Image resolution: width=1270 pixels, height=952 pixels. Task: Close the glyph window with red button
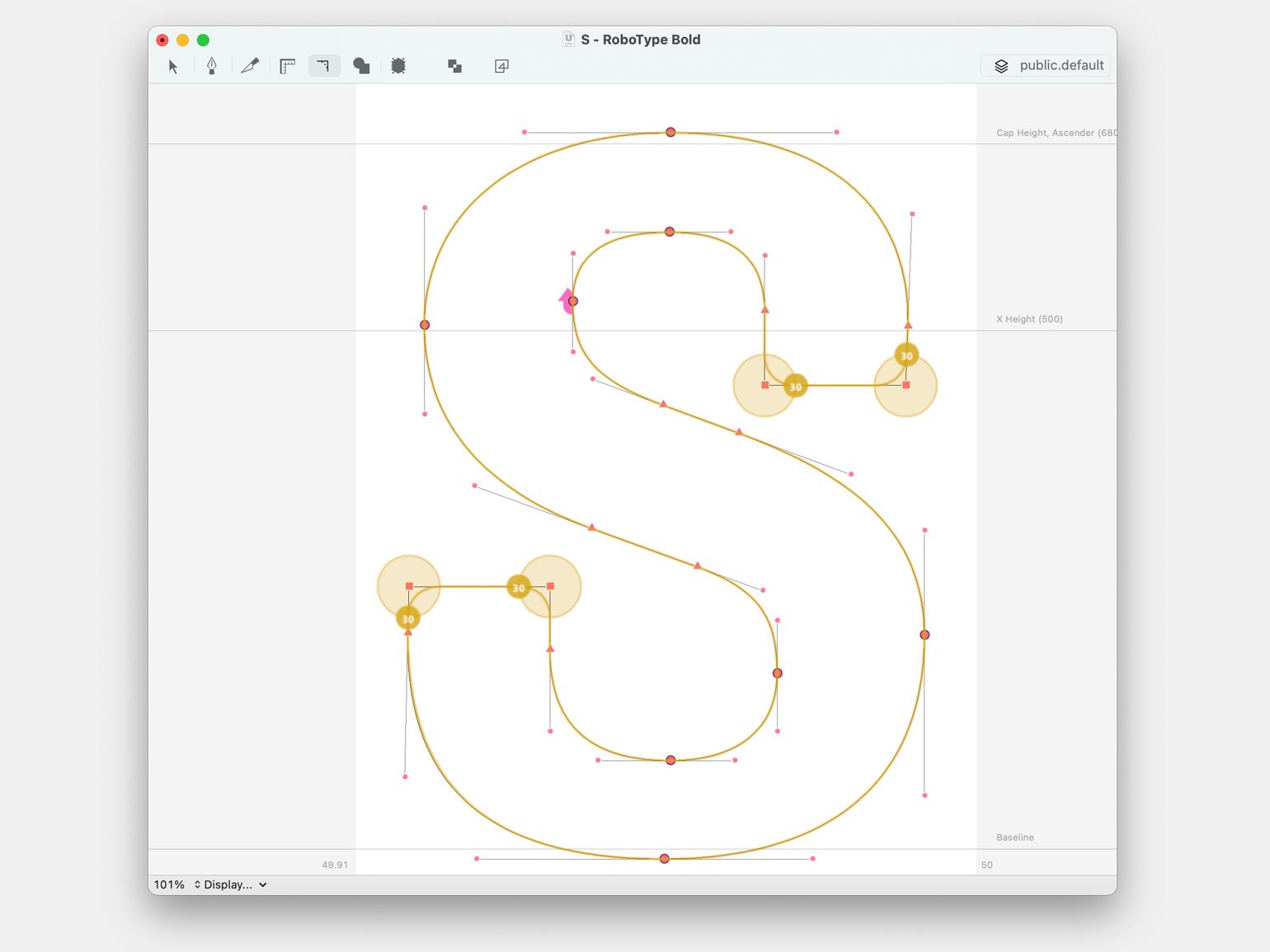point(162,40)
